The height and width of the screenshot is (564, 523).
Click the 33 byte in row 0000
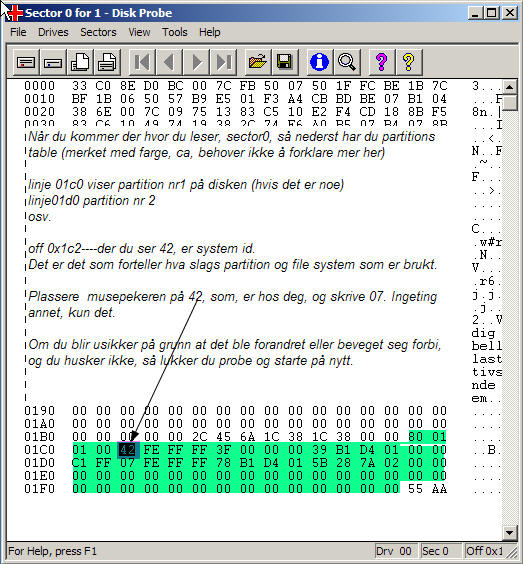pos(79,86)
